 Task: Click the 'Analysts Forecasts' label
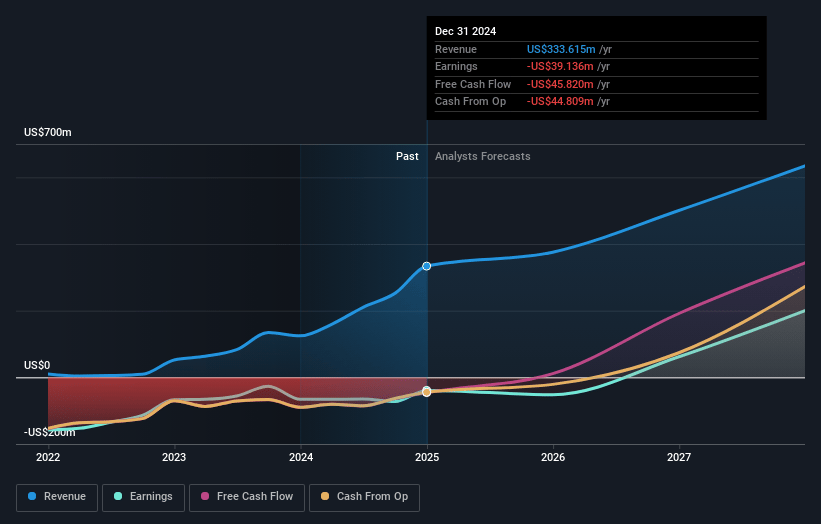tap(483, 157)
